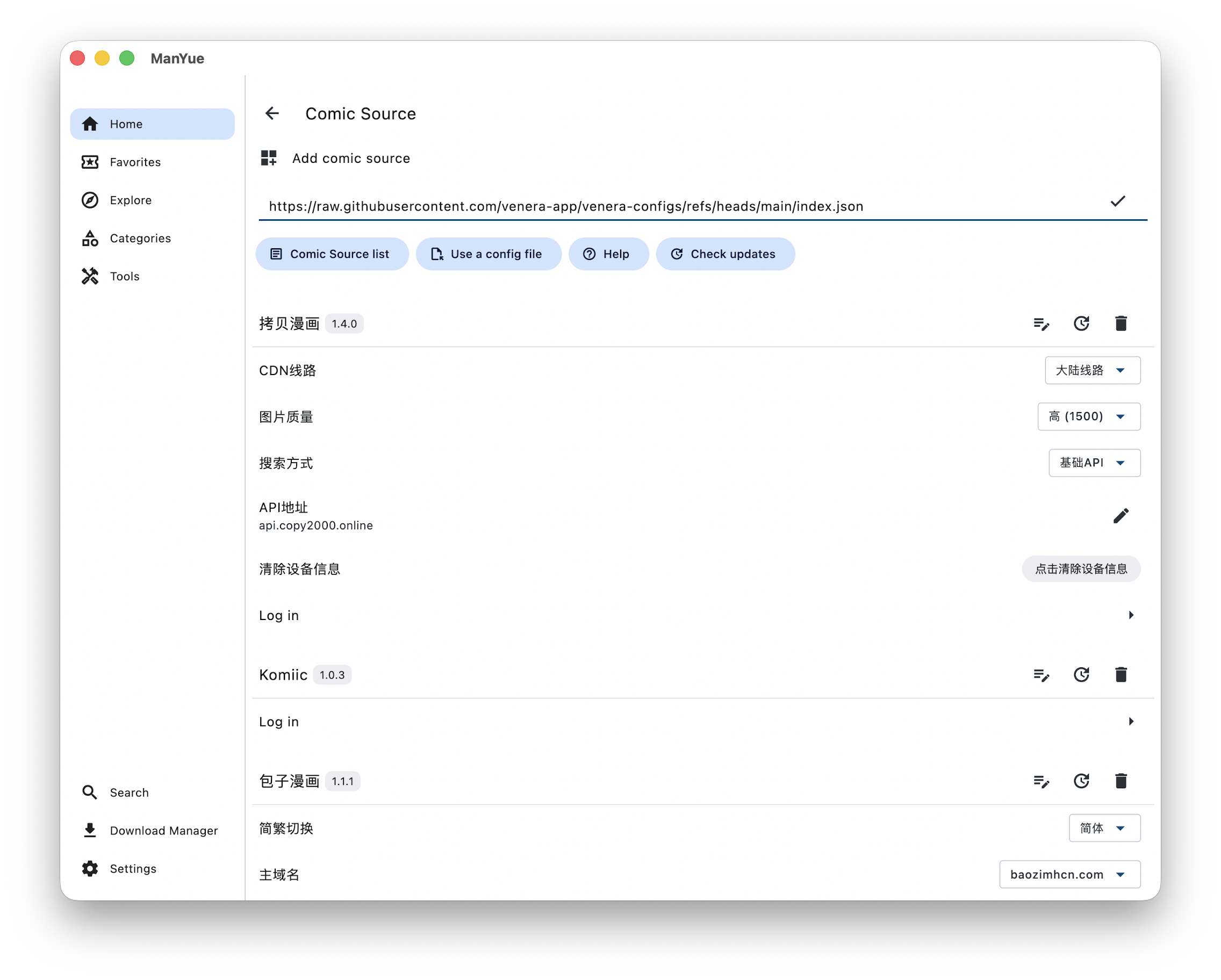Viewport: 1221px width, 980px height.
Task: Confirm the source URL with the checkmark icon
Action: click(x=1117, y=201)
